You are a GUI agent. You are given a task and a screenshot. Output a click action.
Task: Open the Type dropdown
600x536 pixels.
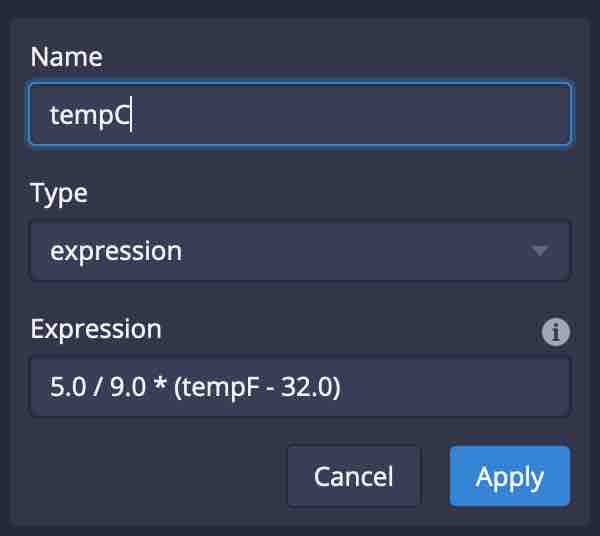(x=300, y=250)
